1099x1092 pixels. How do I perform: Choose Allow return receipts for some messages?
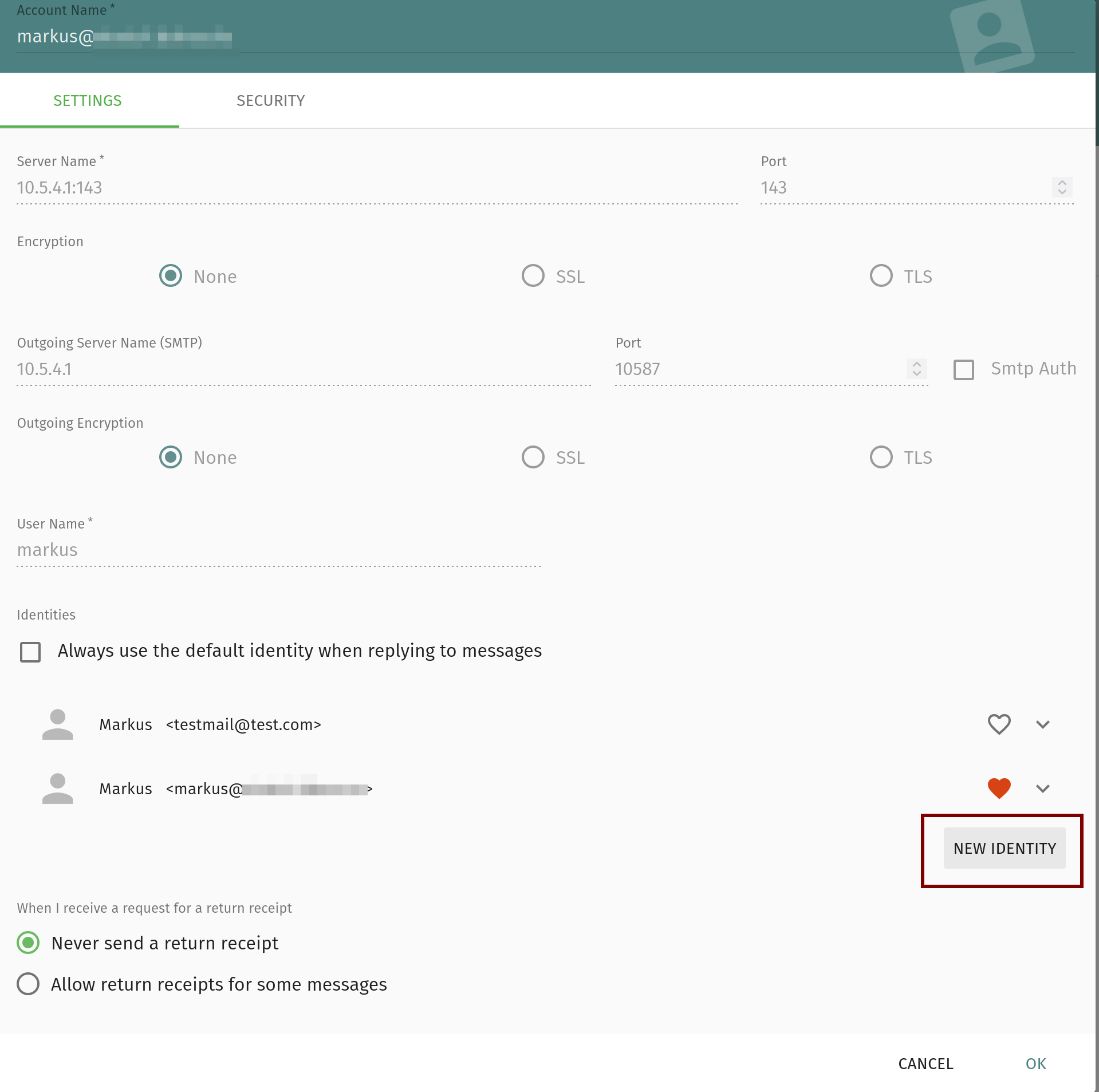click(x=28, y=984)
